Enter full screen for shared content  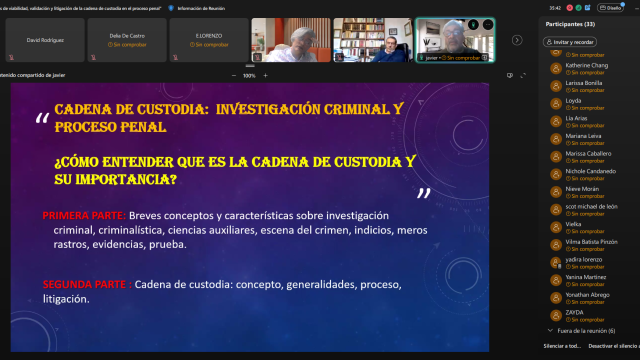pos(523,75)
